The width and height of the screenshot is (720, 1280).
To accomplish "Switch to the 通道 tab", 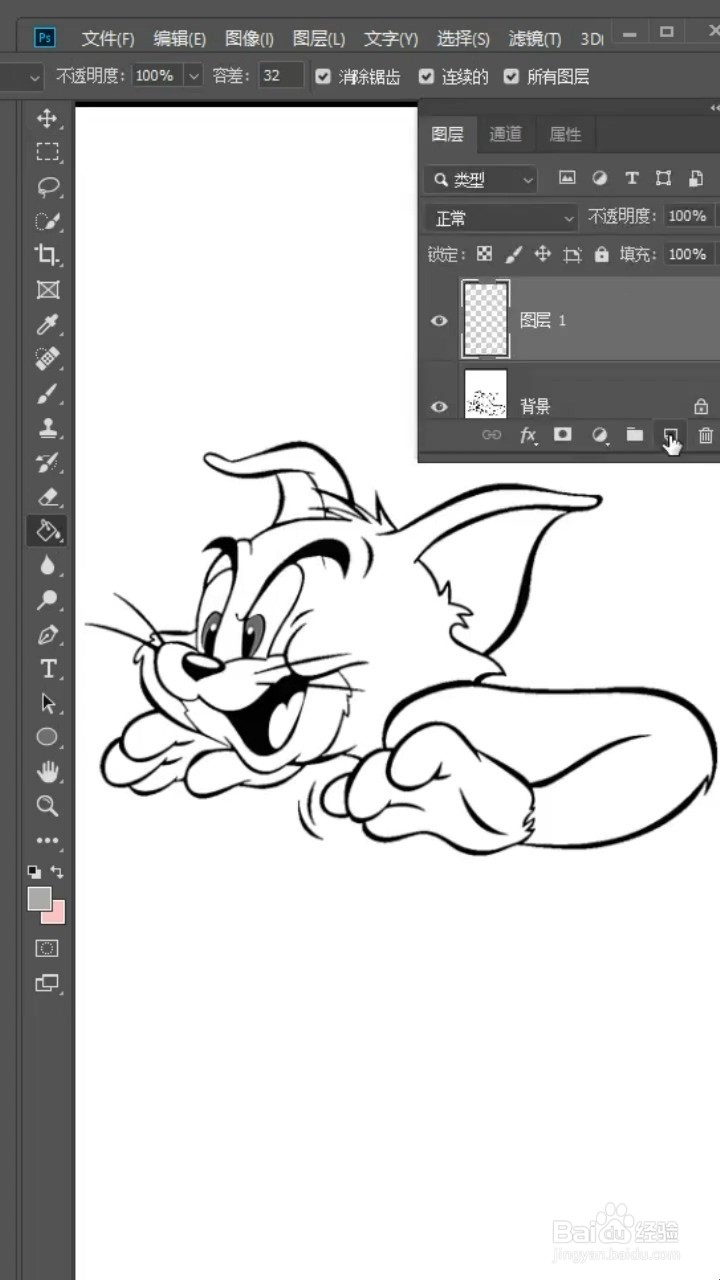I will [x=505, y=134].
